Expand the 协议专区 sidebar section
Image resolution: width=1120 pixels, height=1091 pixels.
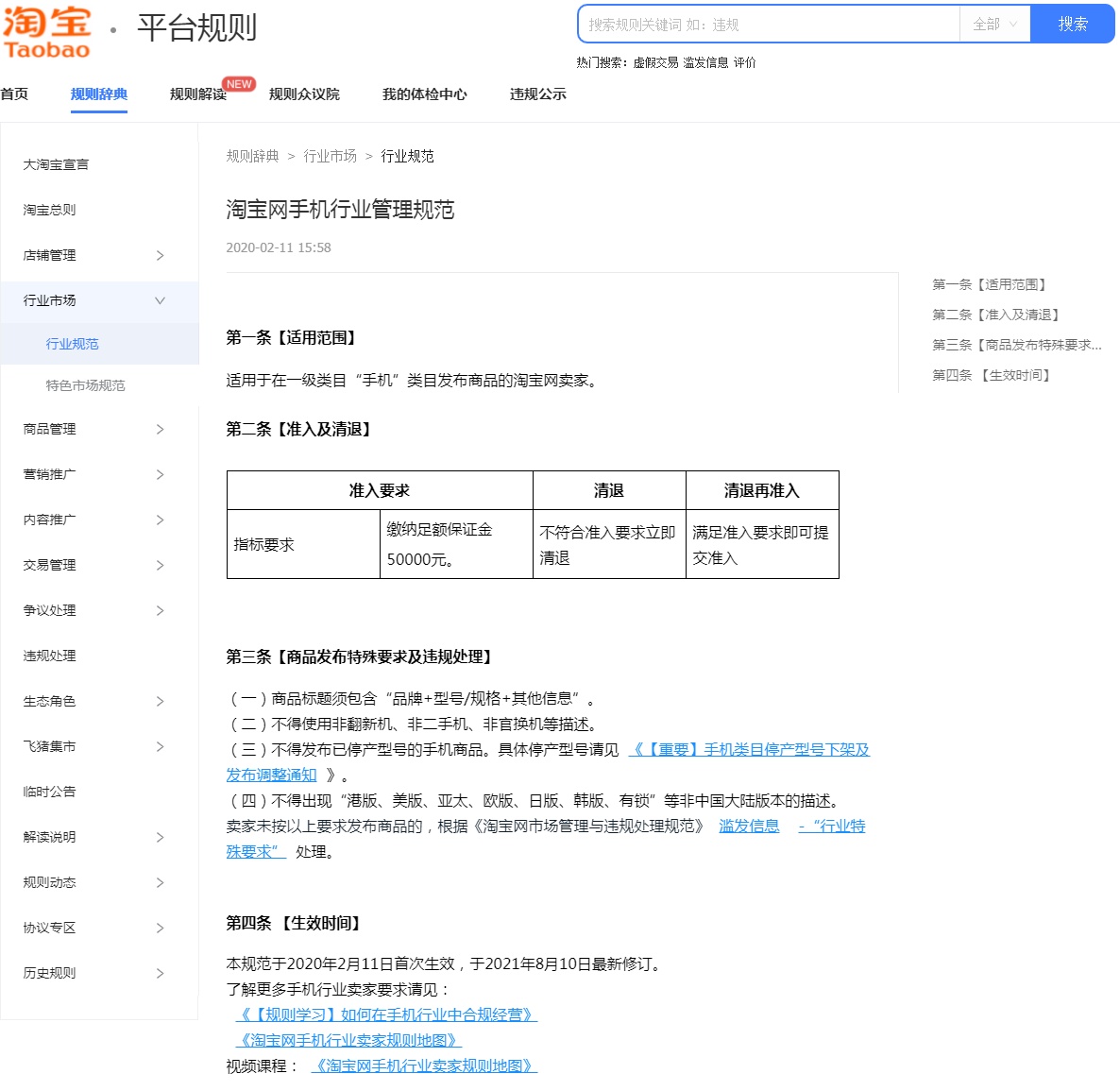(99, 929)
